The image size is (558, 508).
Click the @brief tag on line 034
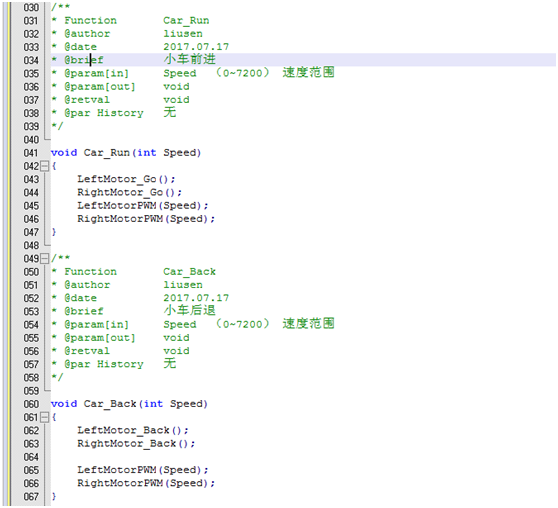[84, 60]
